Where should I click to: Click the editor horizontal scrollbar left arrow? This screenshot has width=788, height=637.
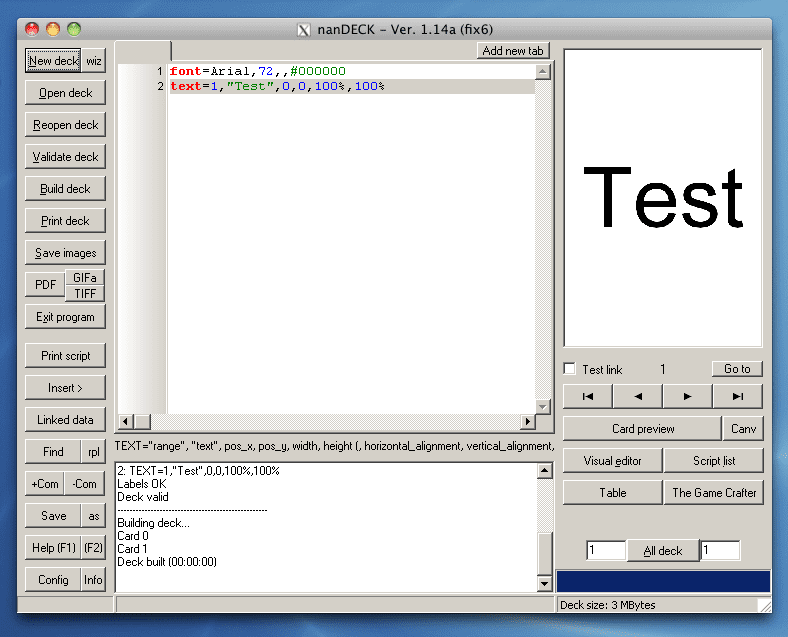125,421
